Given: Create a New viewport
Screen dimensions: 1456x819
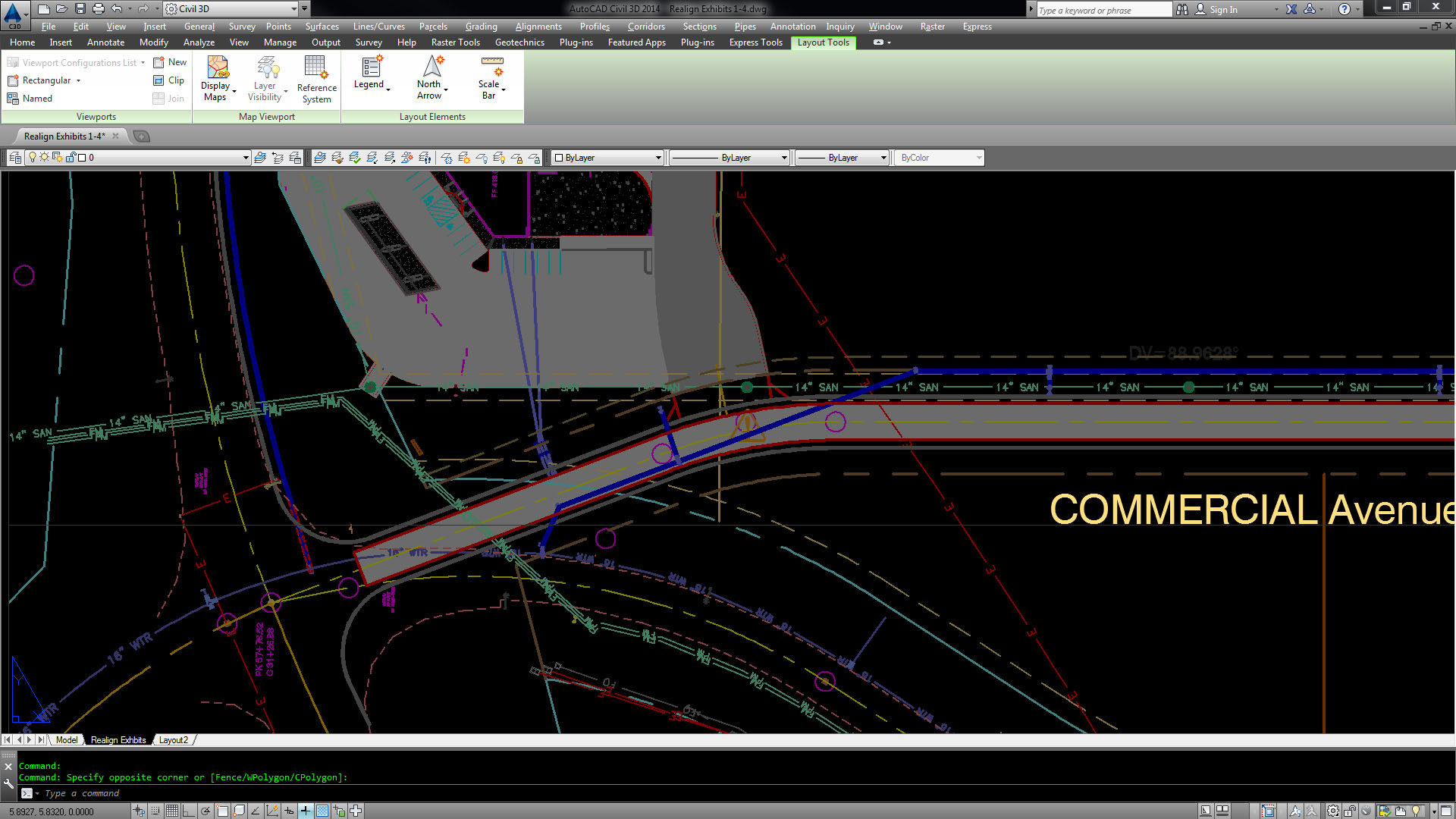Looking at the screenshot, I should tap(170, 61).
